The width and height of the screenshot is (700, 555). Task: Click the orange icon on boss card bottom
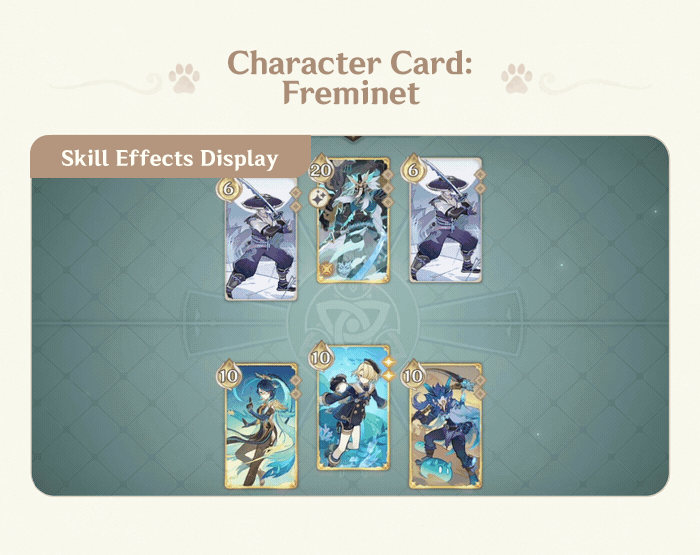point(327,269)
